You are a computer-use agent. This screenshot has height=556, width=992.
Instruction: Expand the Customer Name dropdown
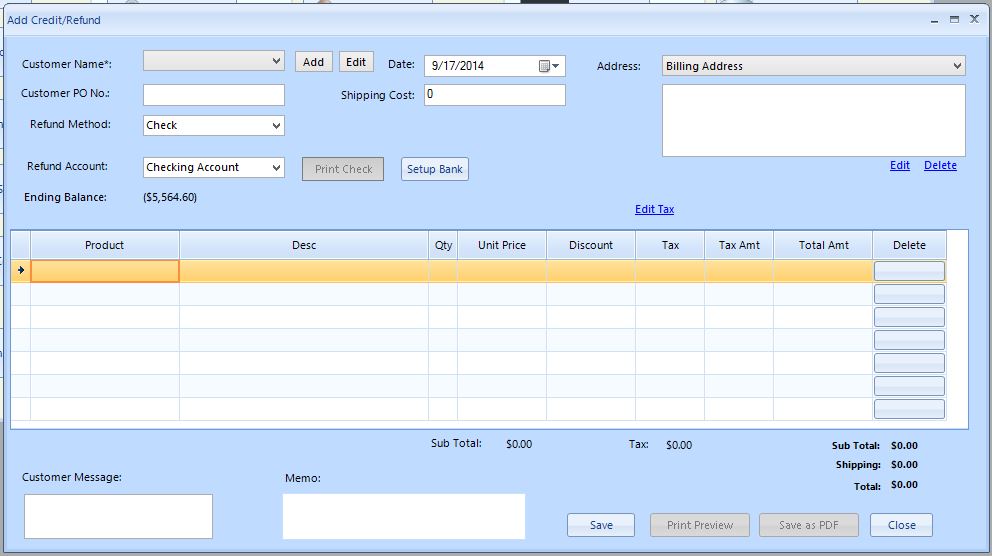coord(276,61)
